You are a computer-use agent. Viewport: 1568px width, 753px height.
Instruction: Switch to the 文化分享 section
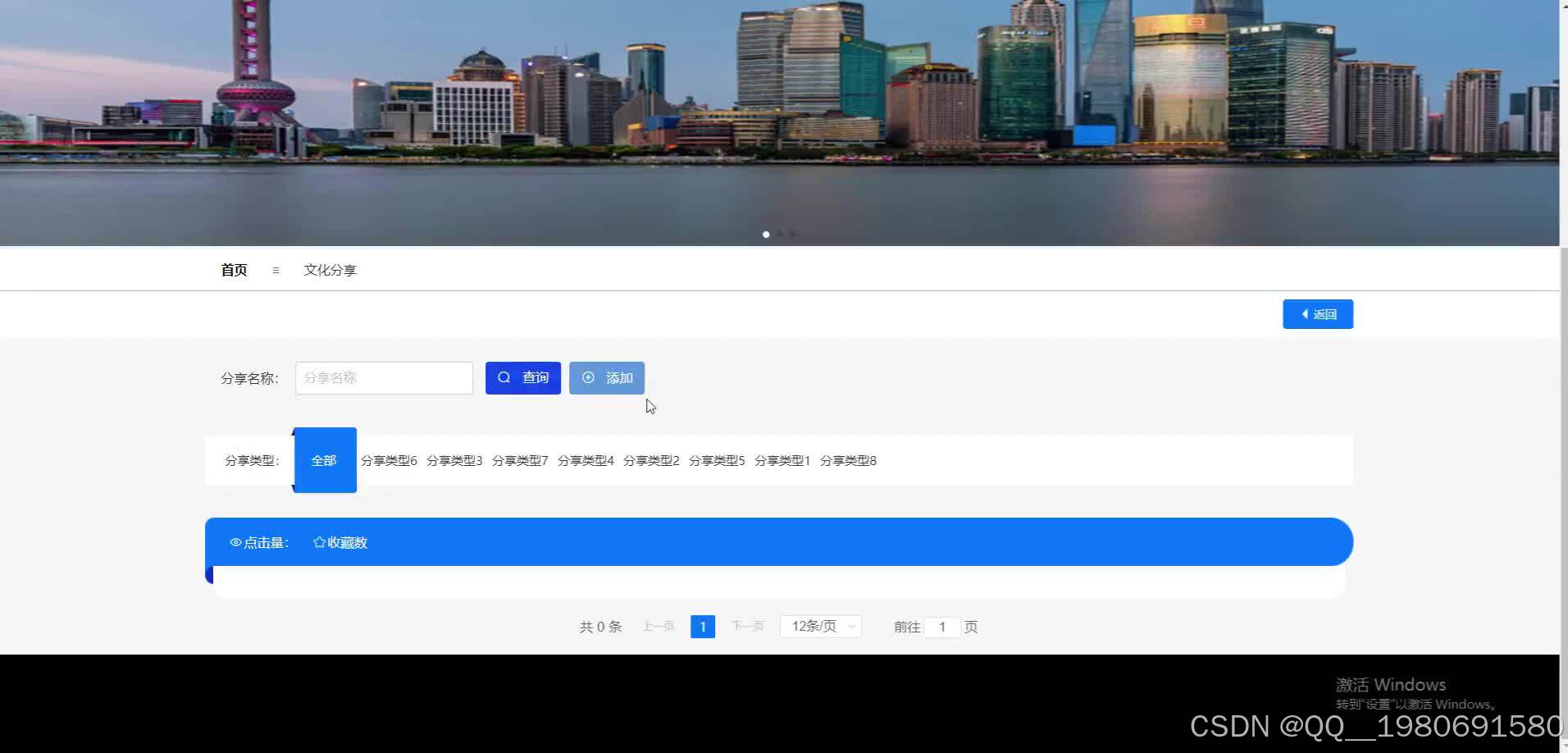pos(330,270)
